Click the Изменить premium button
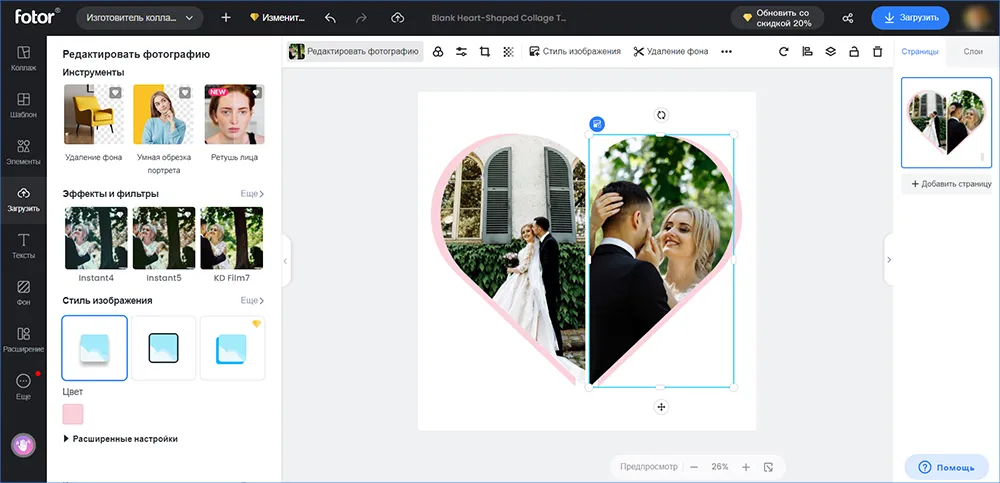1000x483 pixels. pyautogui.click(x=276, y=18)
